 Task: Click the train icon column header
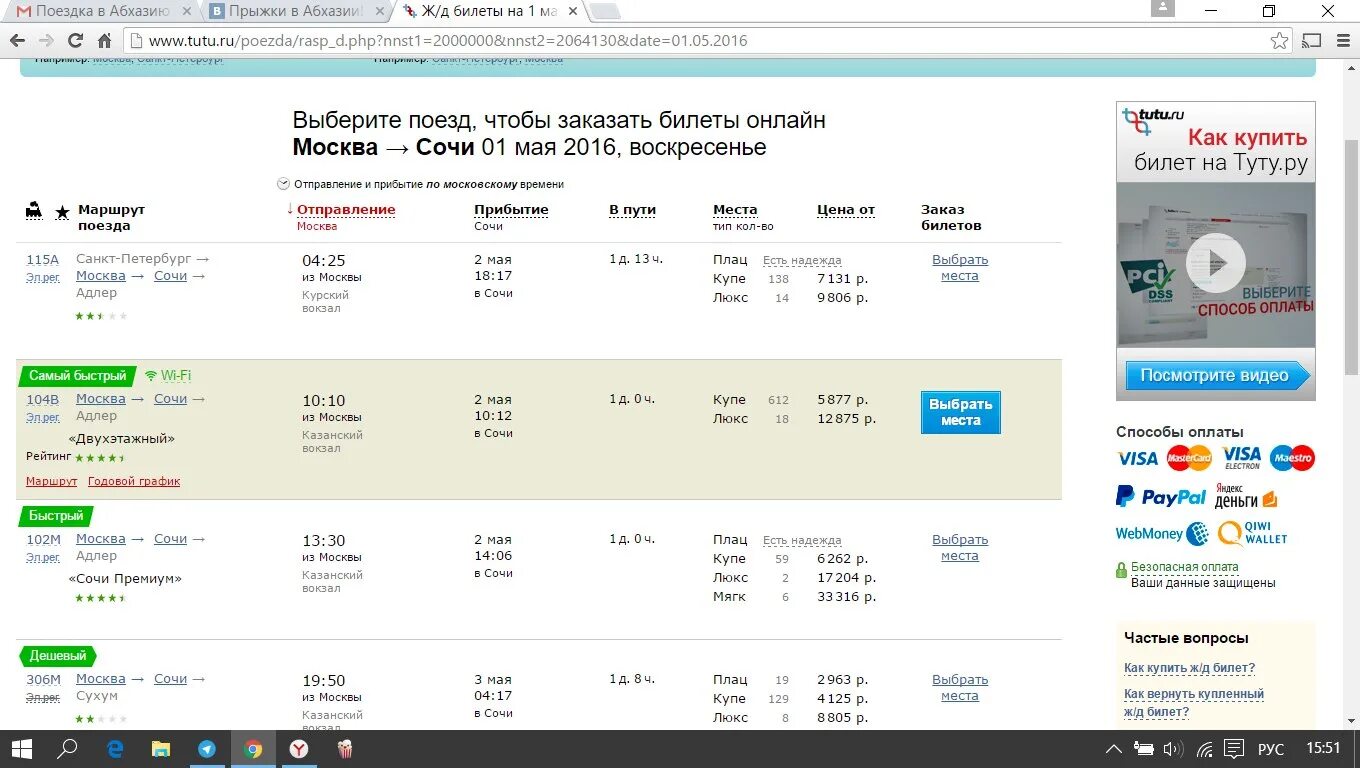coord(34,211)
